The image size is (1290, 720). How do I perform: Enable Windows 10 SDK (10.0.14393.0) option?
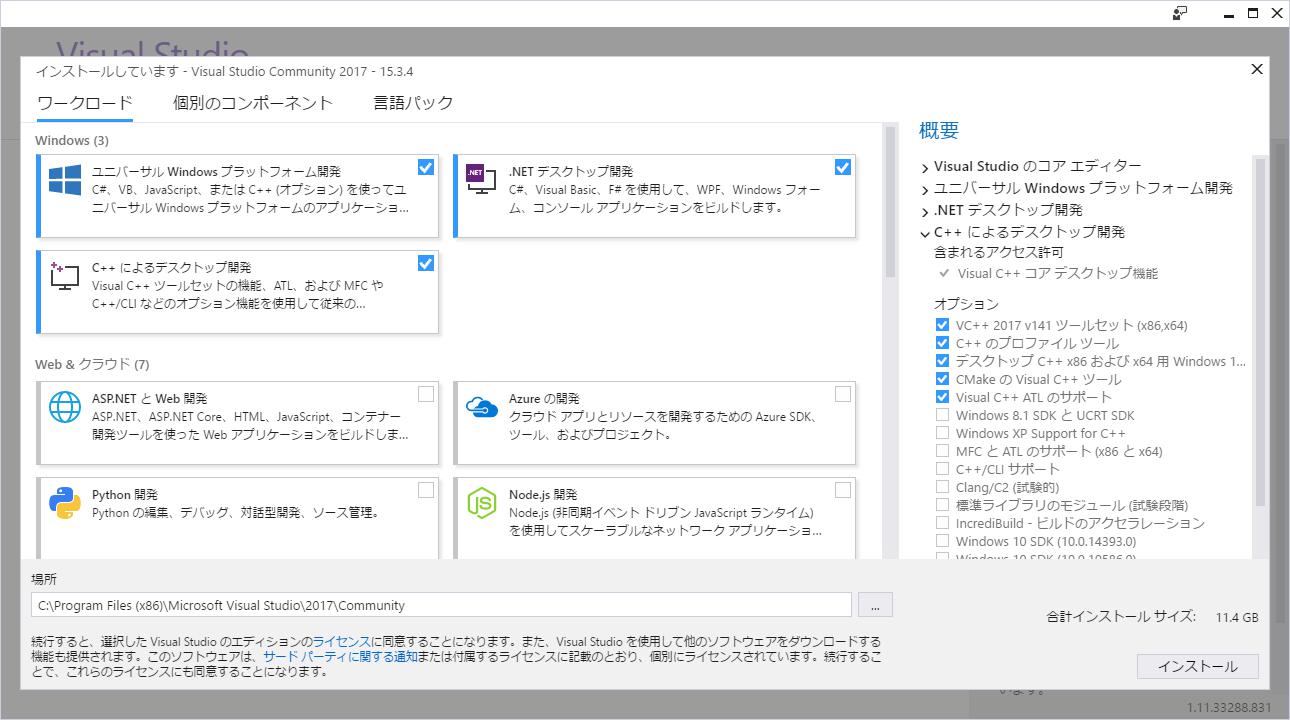coord(942,541)
